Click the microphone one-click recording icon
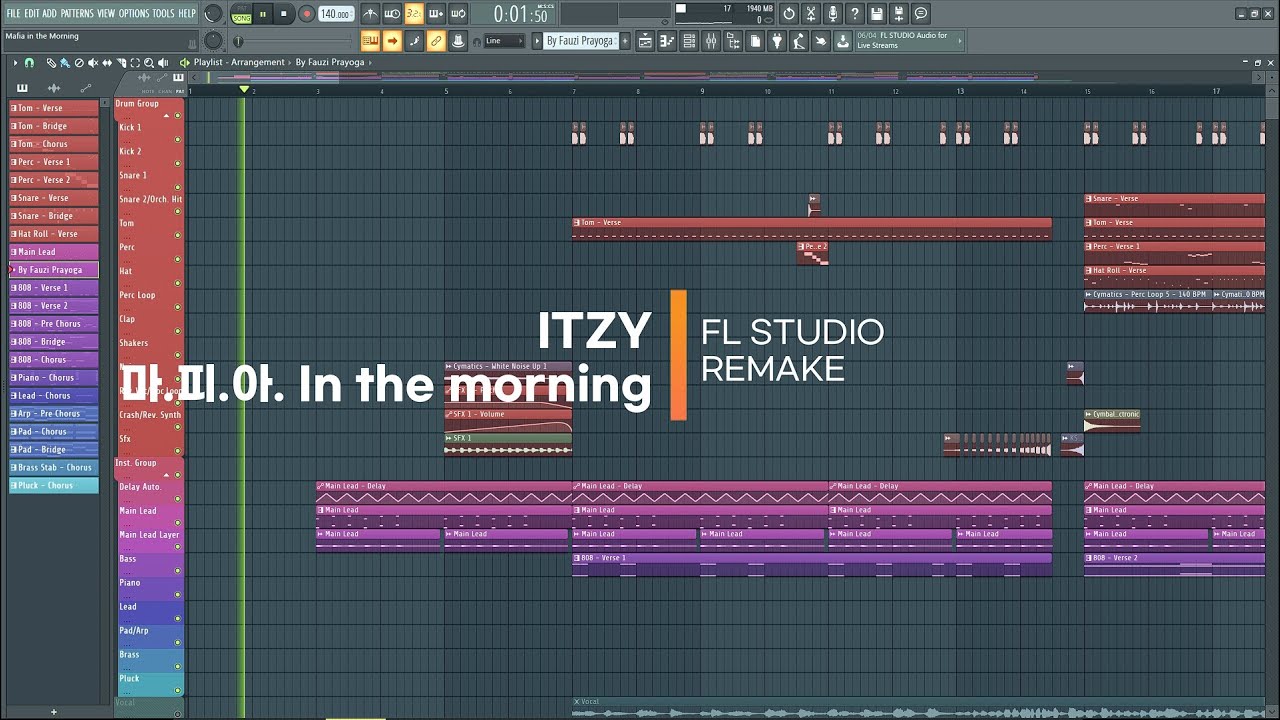The height and width of the screenshot is (720, 1280). pyautogui.click(x=833, y=14)
